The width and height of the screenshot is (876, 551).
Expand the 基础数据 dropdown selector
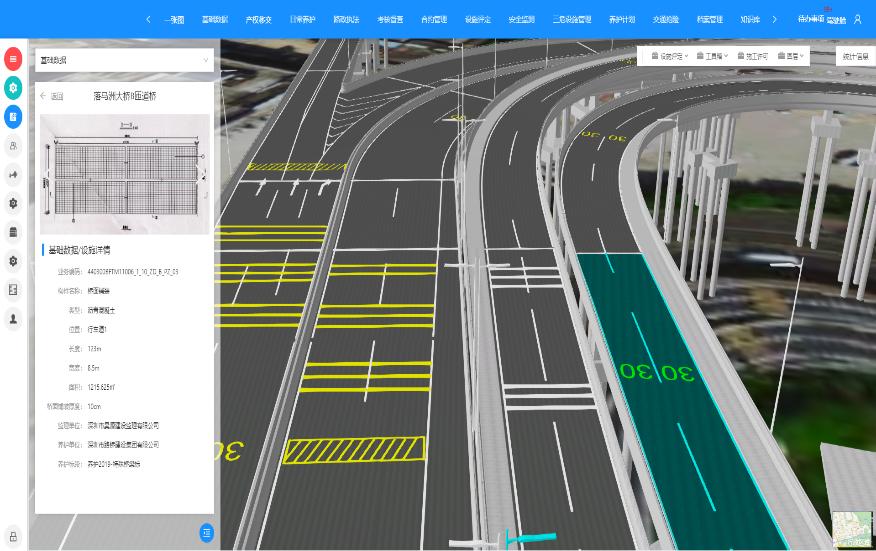point(124,61)
